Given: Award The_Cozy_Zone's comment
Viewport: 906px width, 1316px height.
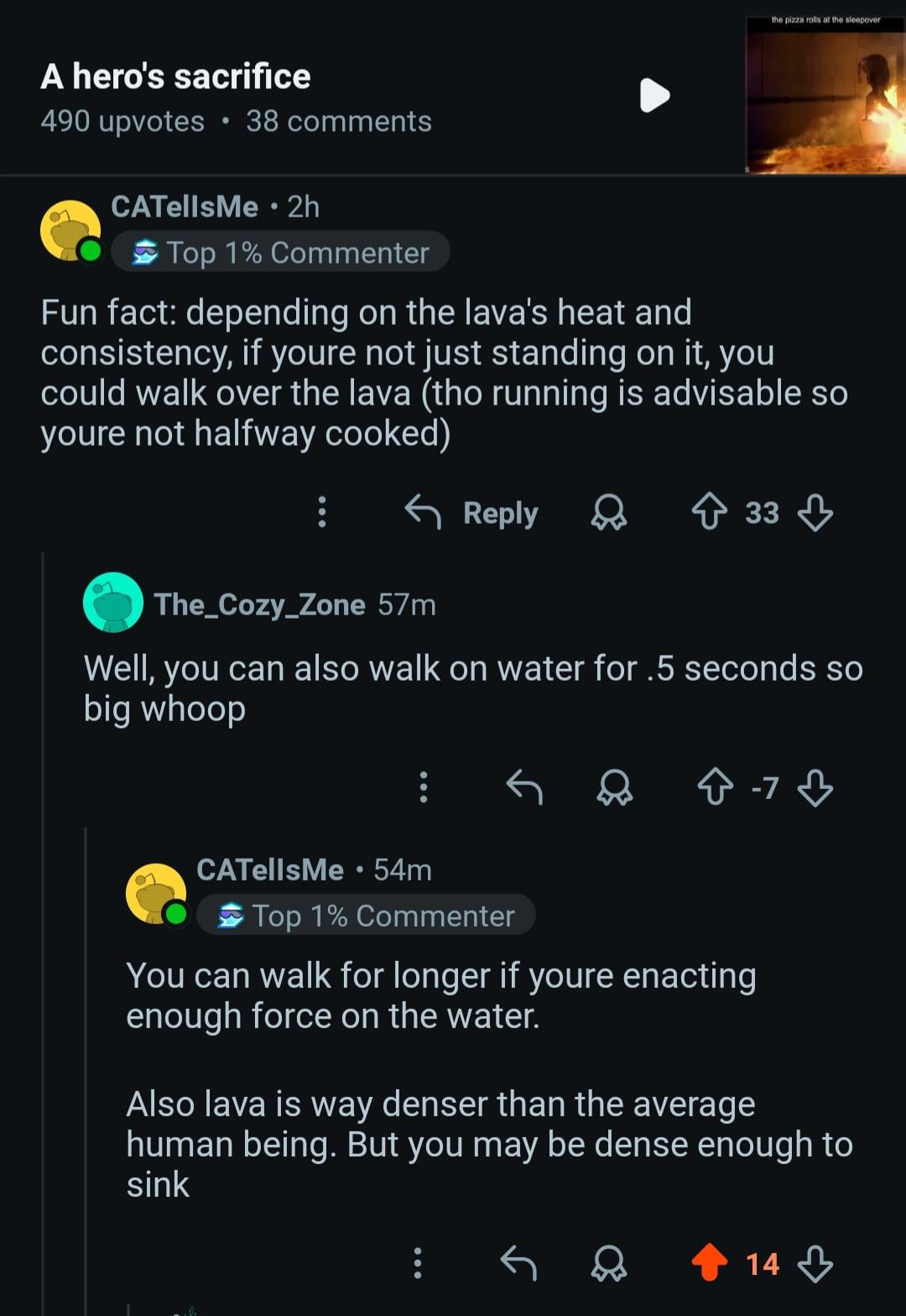Looking at the screenshot, I should pyautogui.click(x=615, y=787).
